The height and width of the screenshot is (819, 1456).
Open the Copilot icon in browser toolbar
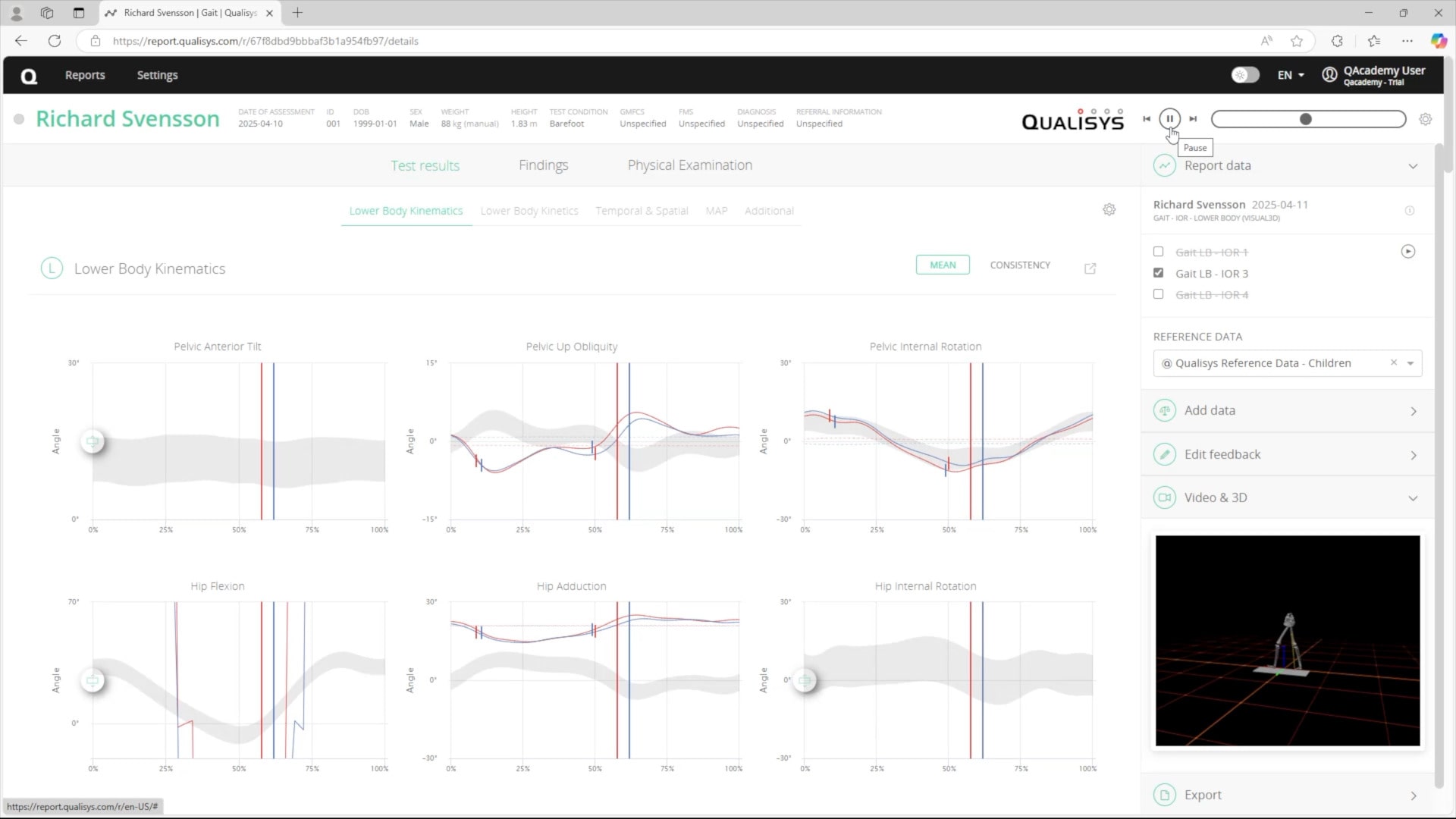click(x=1439, y=41)
